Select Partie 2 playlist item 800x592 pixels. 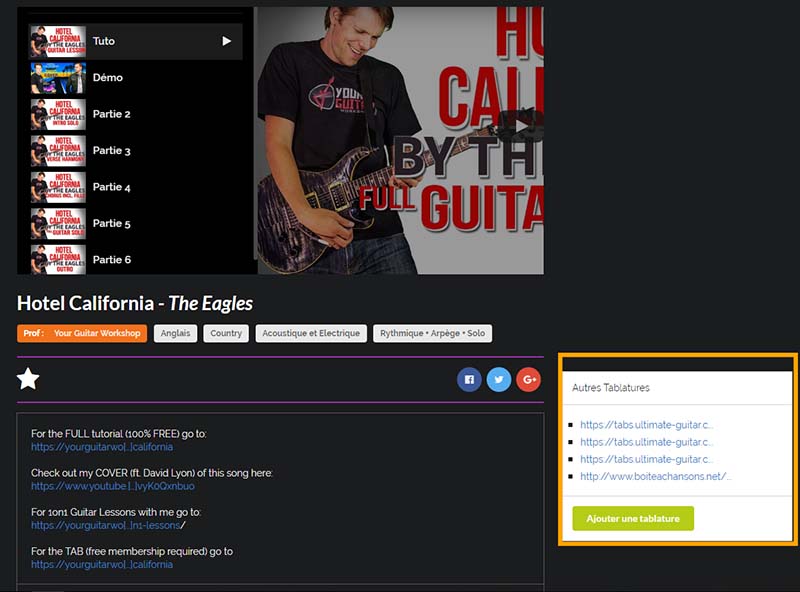tap(135, 114)
